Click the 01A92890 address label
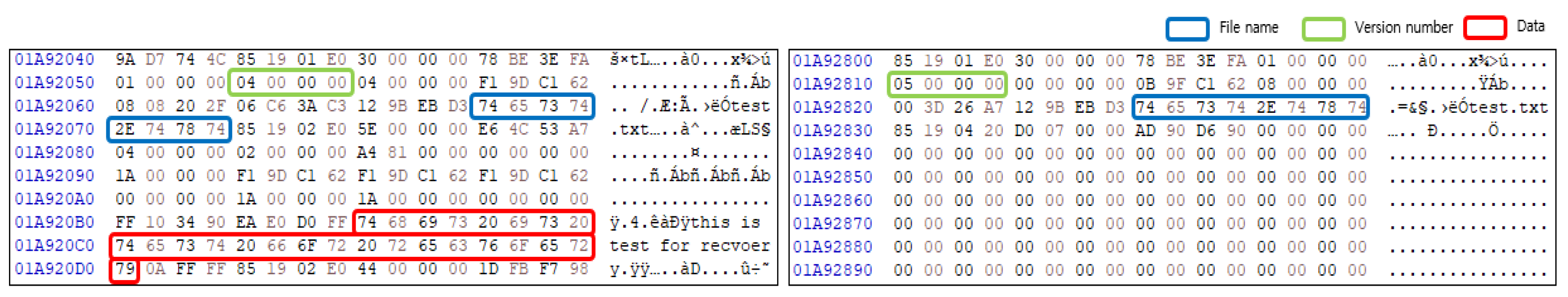1568x297 pixels. [832, 270]
